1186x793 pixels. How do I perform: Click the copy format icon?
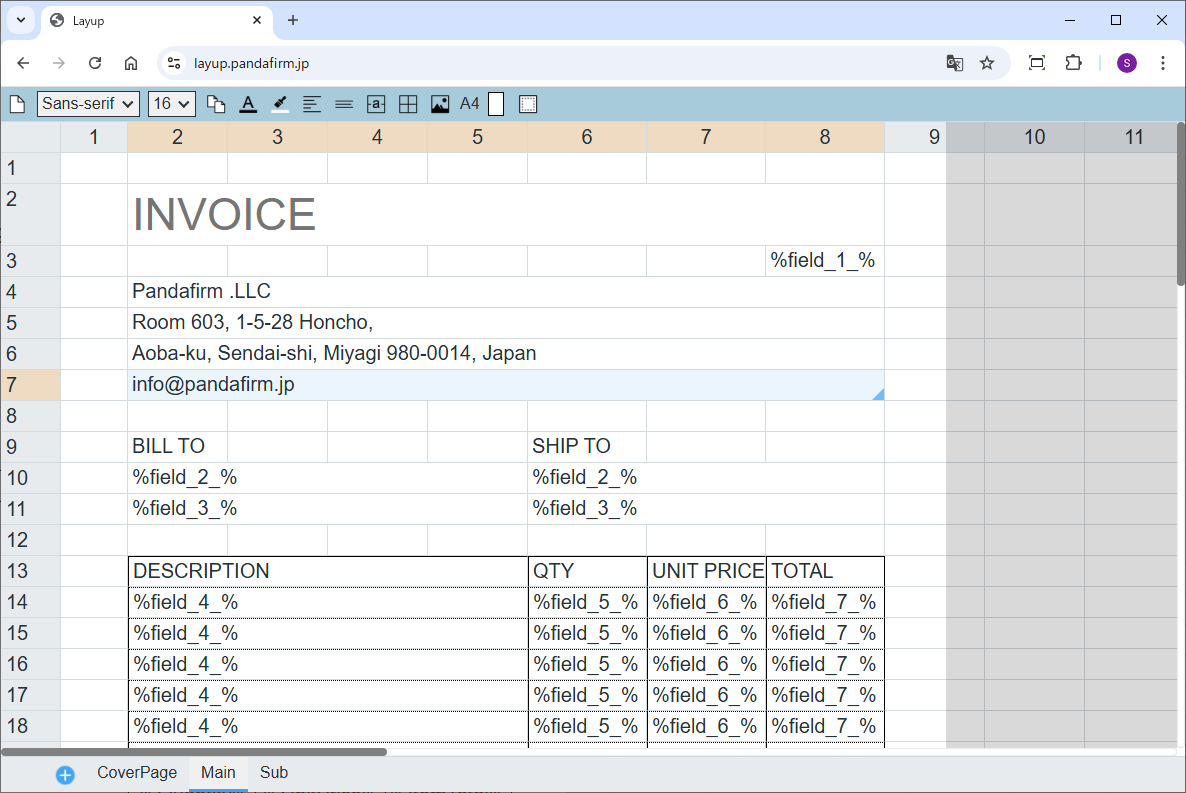pos(216,104)
